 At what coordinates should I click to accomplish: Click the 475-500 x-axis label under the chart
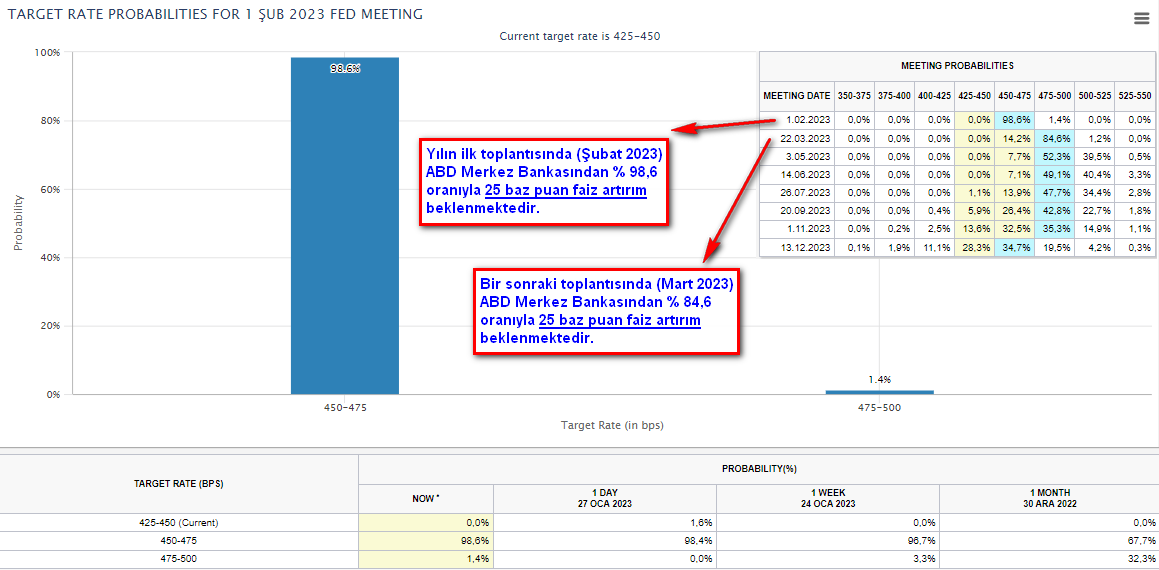[880, 407]
